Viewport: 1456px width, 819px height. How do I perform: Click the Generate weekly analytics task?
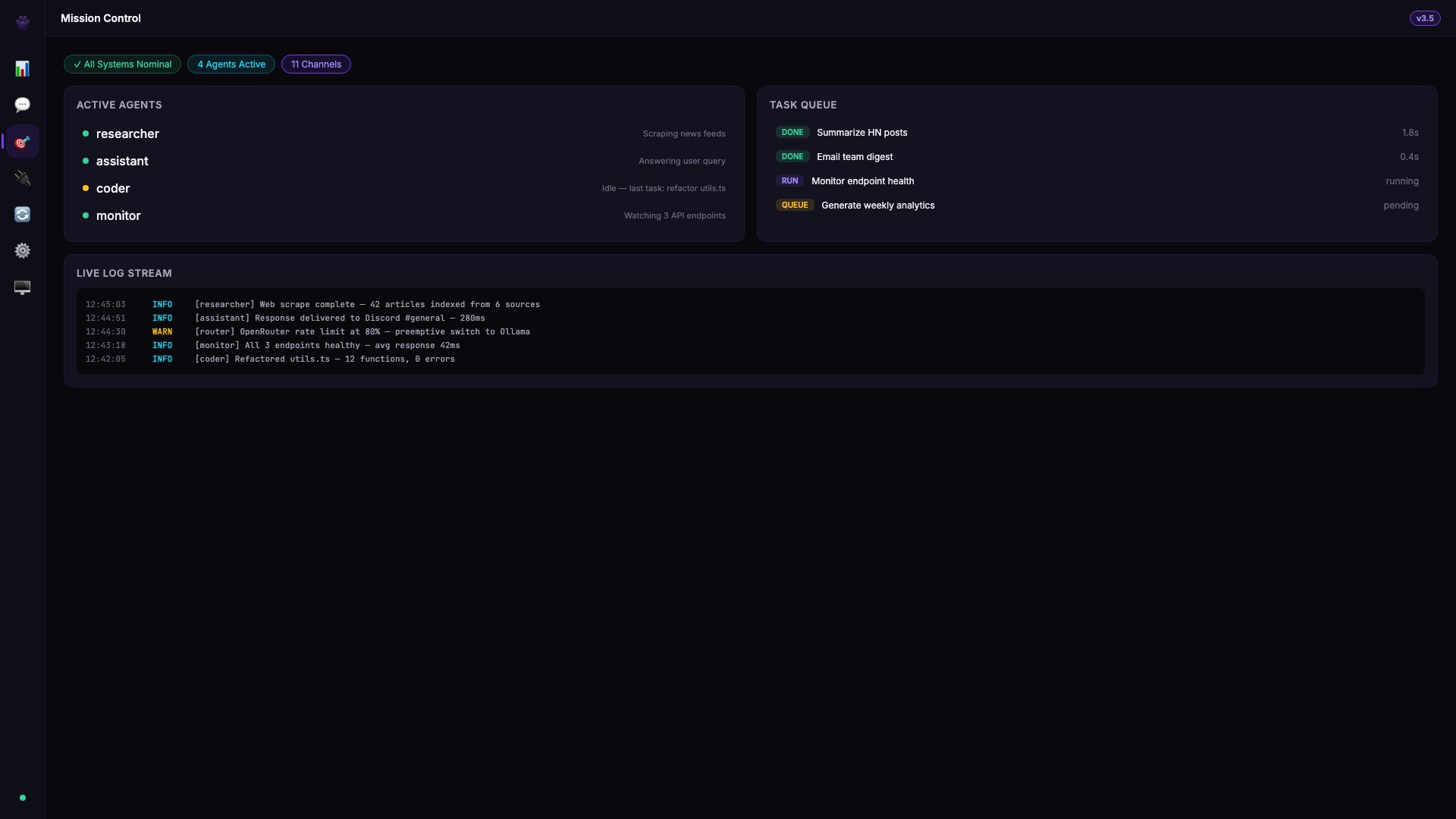[877, 206]
